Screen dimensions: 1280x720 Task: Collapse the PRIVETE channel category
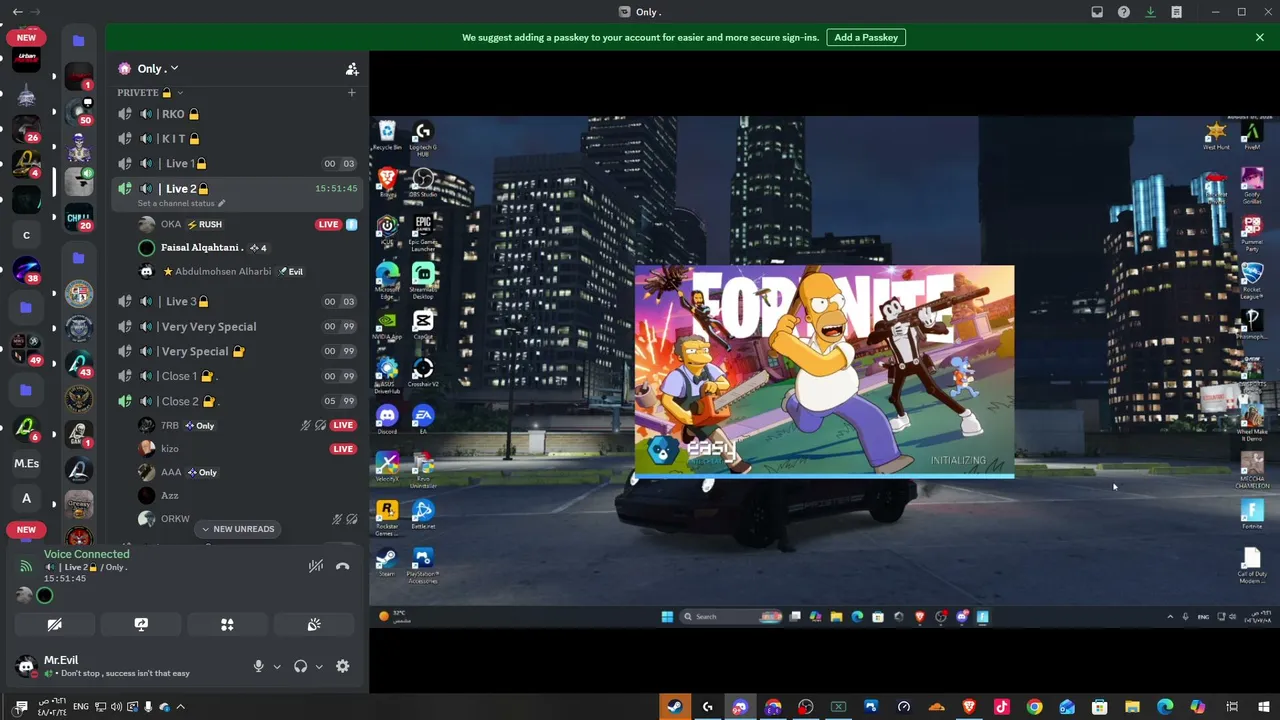click(150, 93)
